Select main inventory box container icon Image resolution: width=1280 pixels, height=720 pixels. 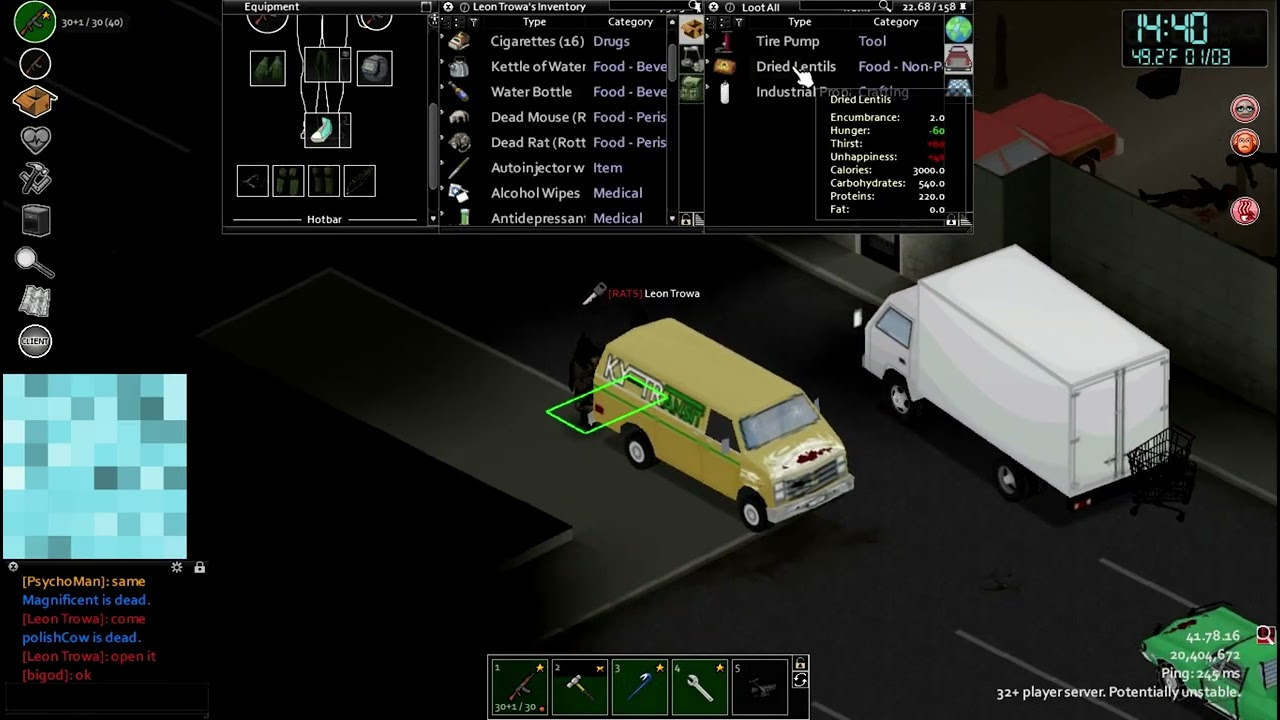click(691, 32)
